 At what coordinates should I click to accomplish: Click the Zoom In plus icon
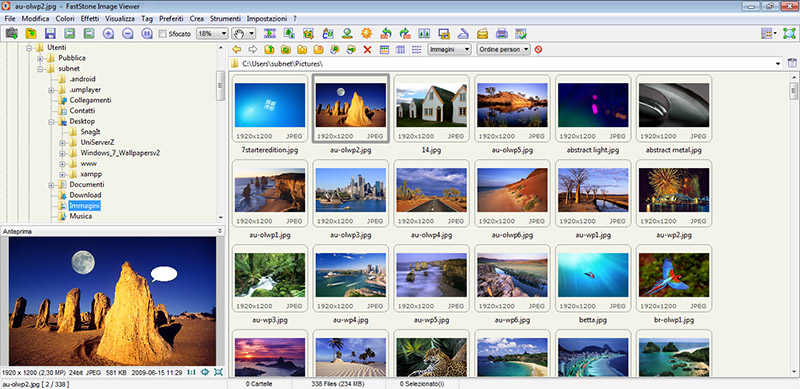[108, 34]
